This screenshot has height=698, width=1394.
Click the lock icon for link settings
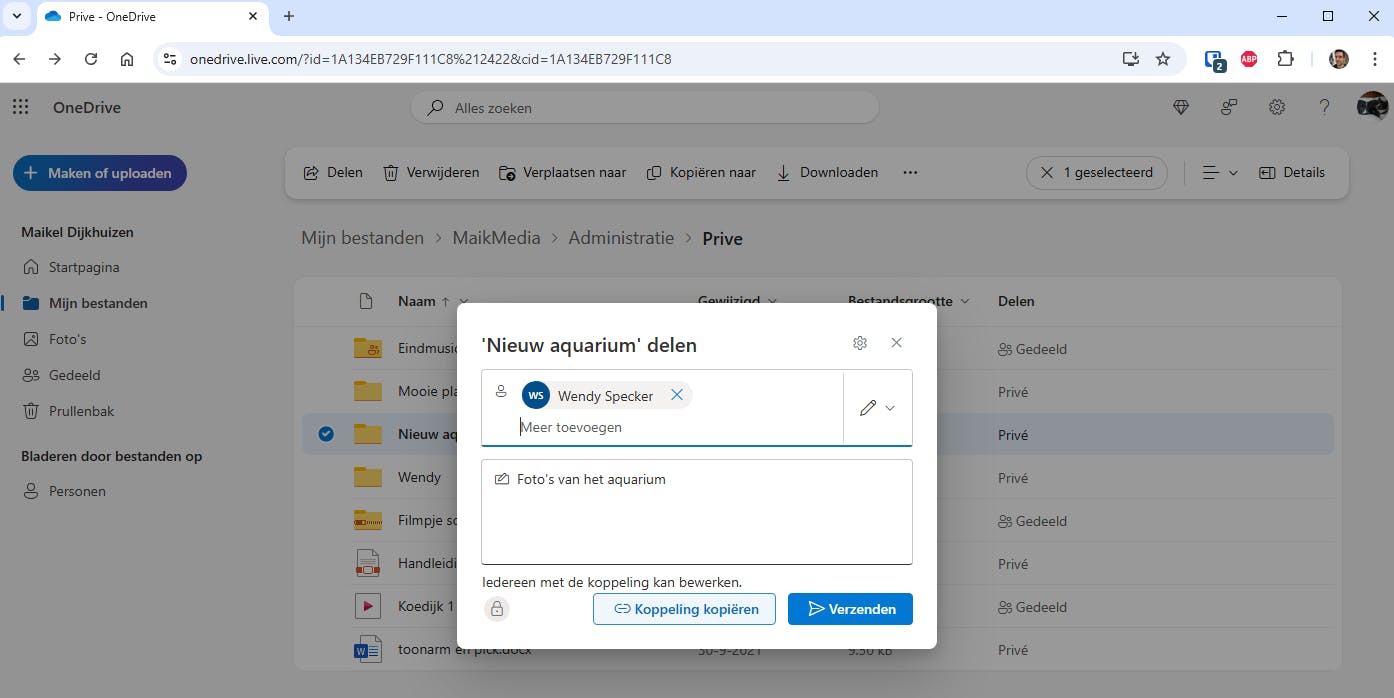click(x=497, y=608)
